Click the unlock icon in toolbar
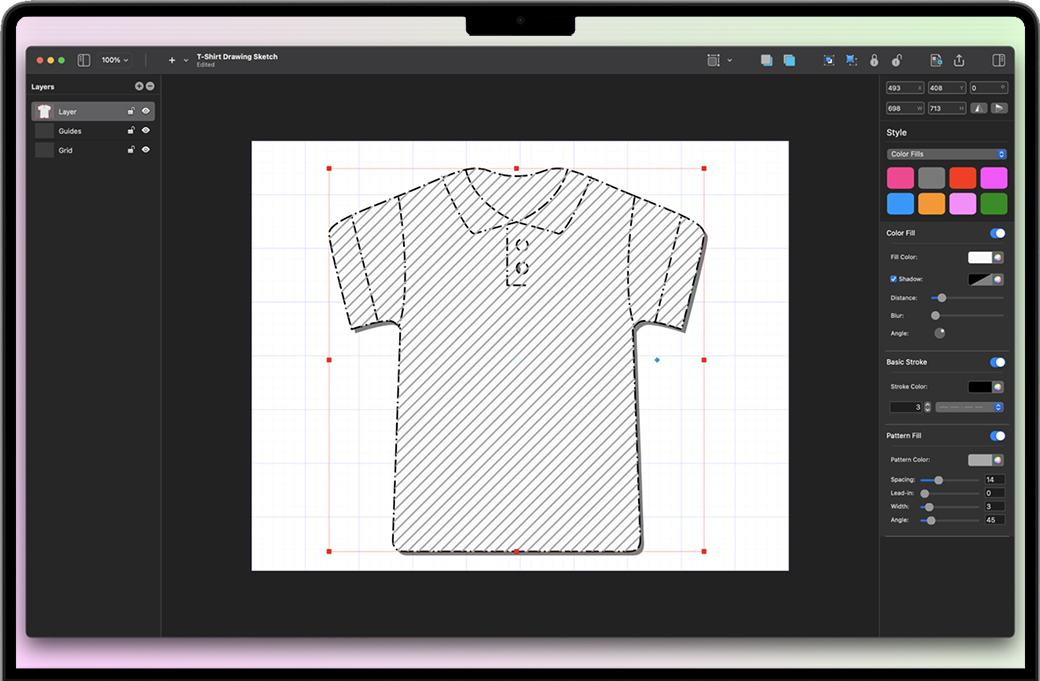The height and width of the screenshot is (681, 1040). [897, 60]
